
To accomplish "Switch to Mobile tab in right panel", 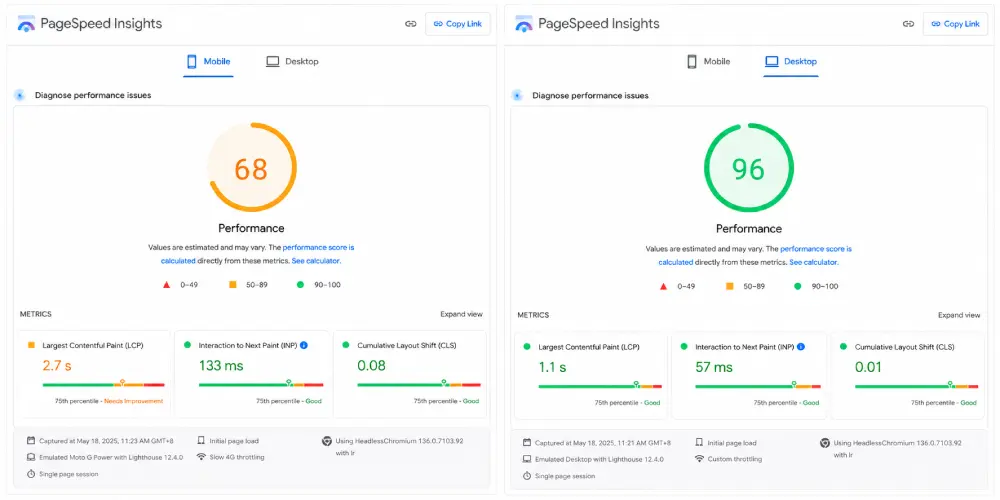I will pyautogui.click(x=708, y=62).
